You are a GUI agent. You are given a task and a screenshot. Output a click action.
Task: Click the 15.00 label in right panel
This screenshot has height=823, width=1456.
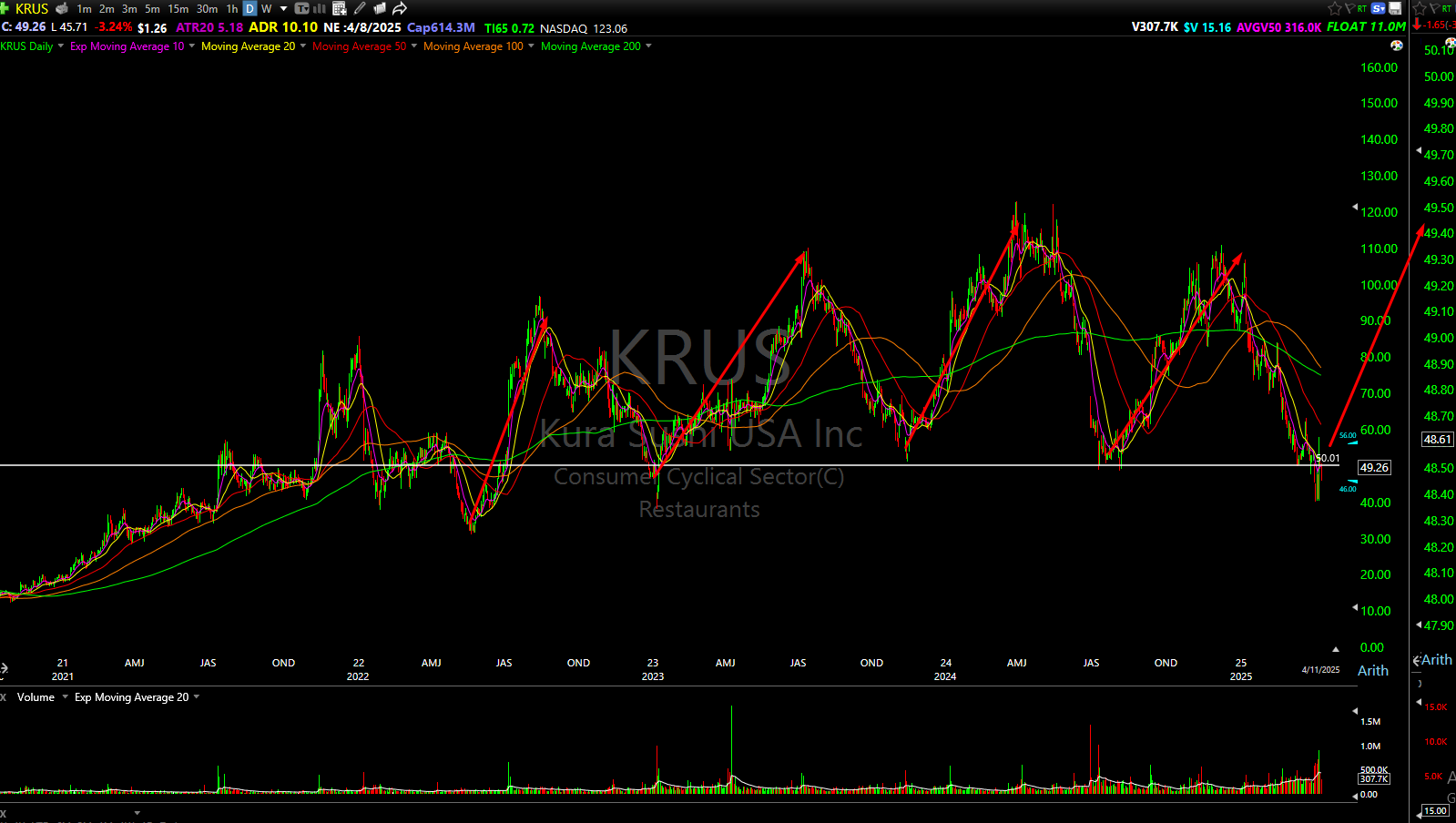pyautogui.click(x=1436, y=811)
